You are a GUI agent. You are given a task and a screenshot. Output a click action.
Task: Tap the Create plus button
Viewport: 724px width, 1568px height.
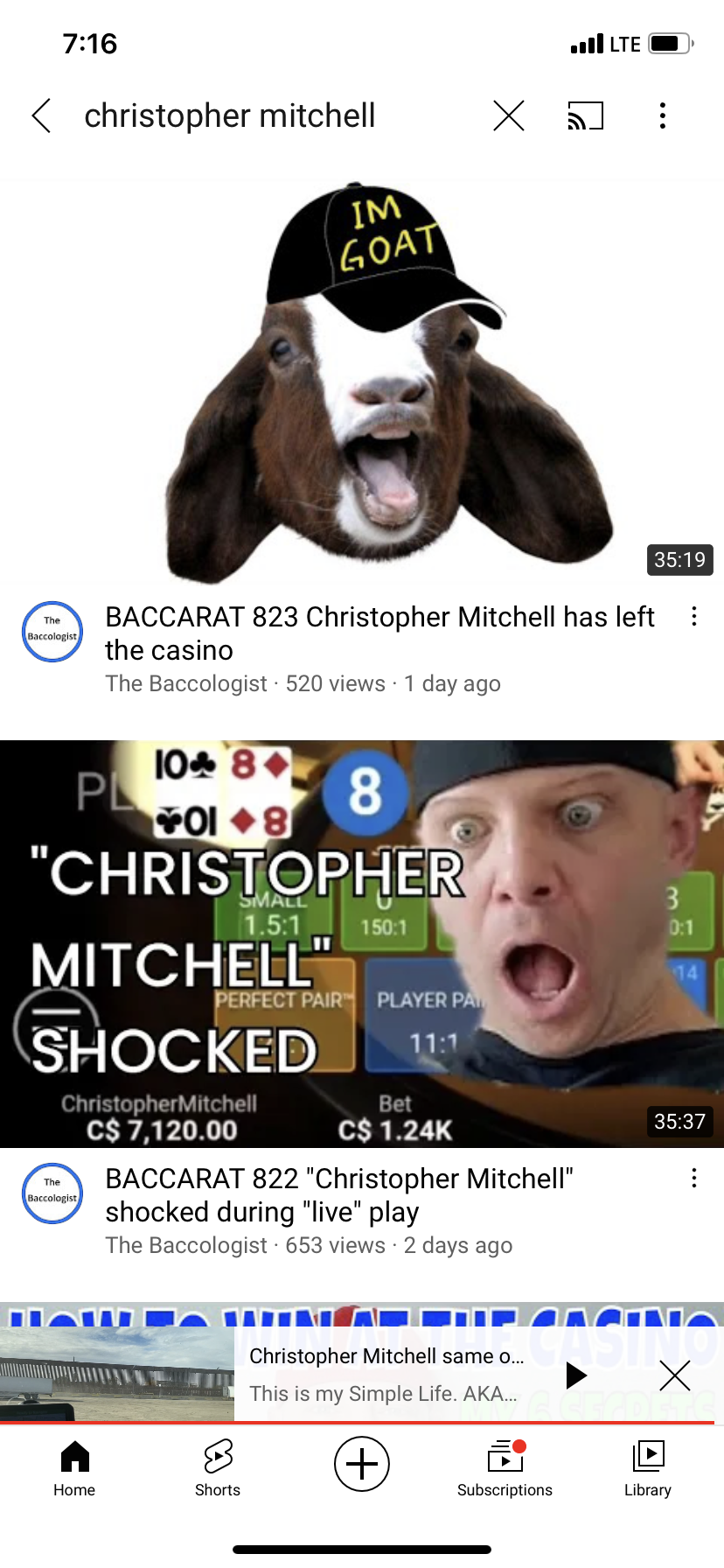coord(362,1464)
